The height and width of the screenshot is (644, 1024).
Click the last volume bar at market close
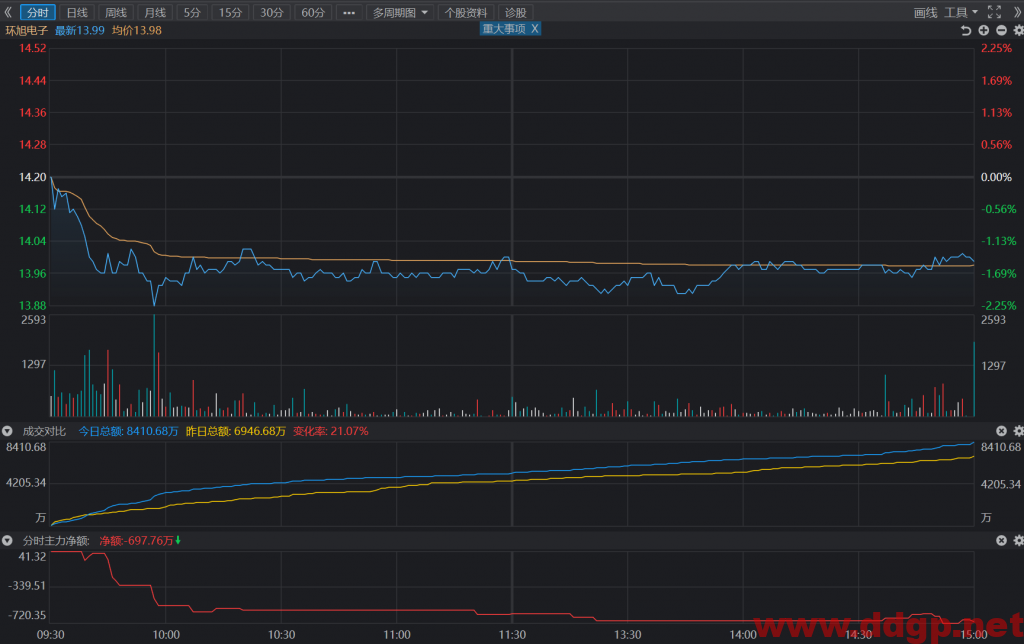974,379
